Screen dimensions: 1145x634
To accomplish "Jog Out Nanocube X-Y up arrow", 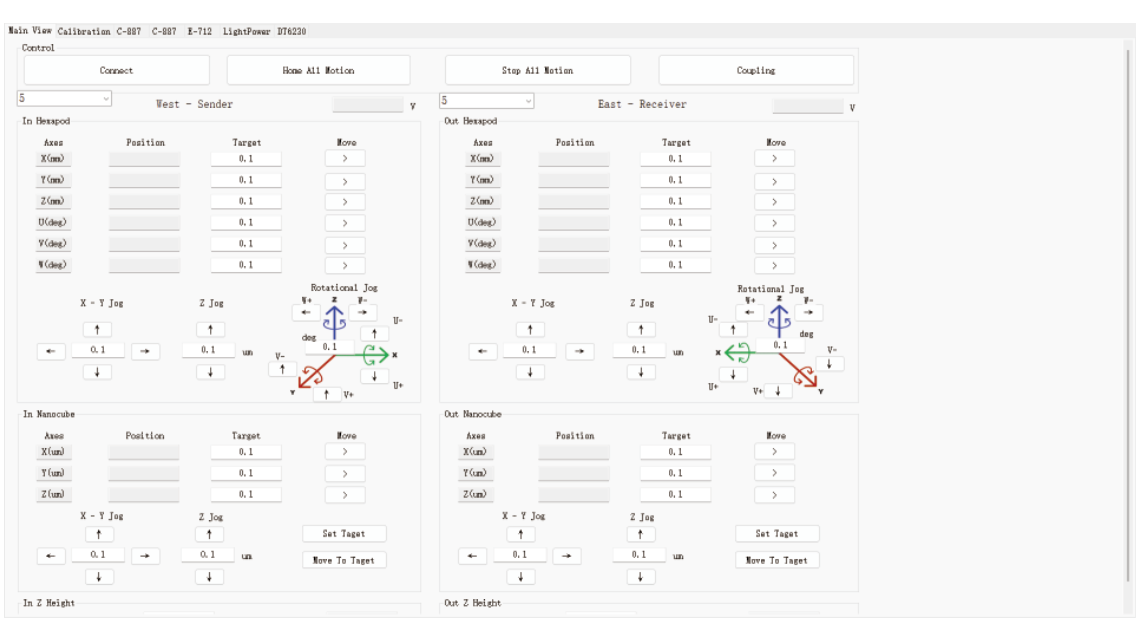I will 520,534.
